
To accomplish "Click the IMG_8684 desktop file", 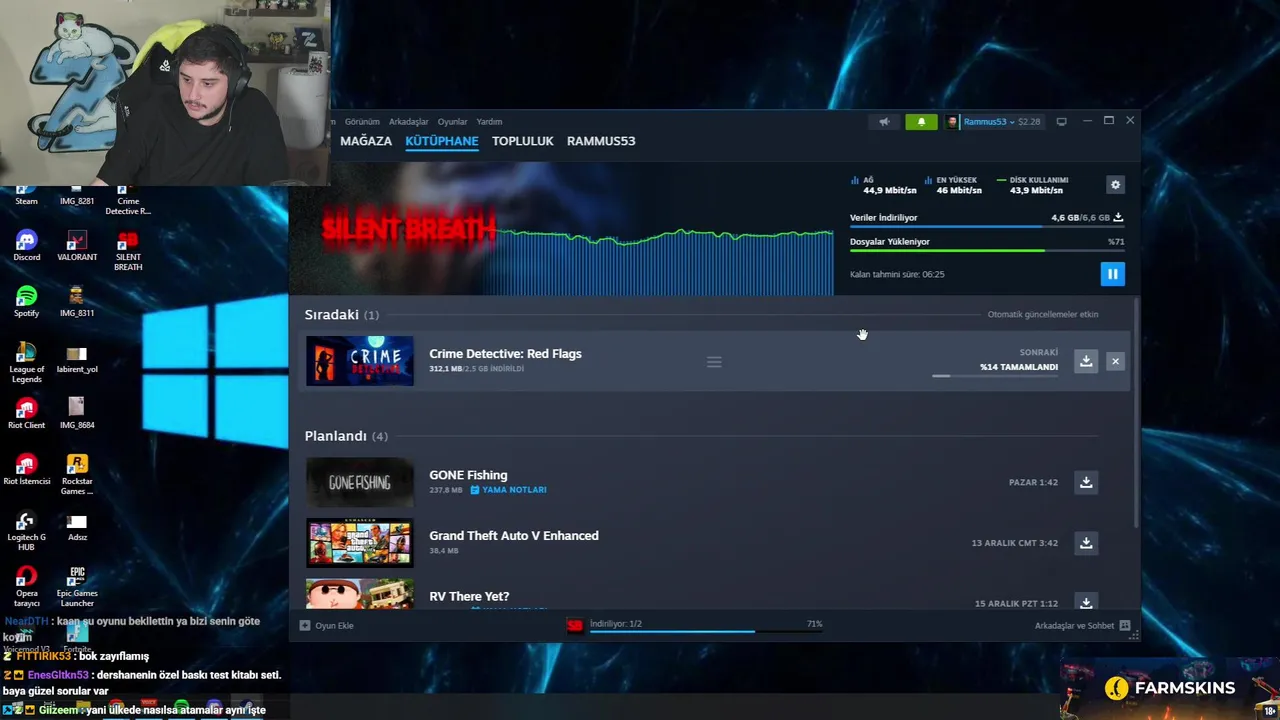I will (x=77, y=414).
